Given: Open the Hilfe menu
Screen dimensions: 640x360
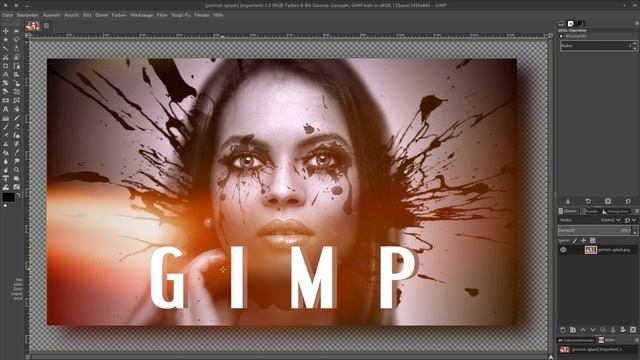Looking at the screenshot, I should [x=218, y=15].
